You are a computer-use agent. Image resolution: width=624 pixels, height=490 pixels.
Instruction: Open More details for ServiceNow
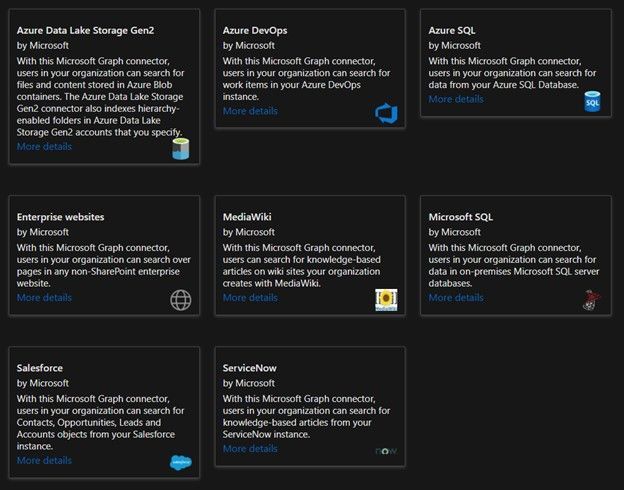point(250,449)
